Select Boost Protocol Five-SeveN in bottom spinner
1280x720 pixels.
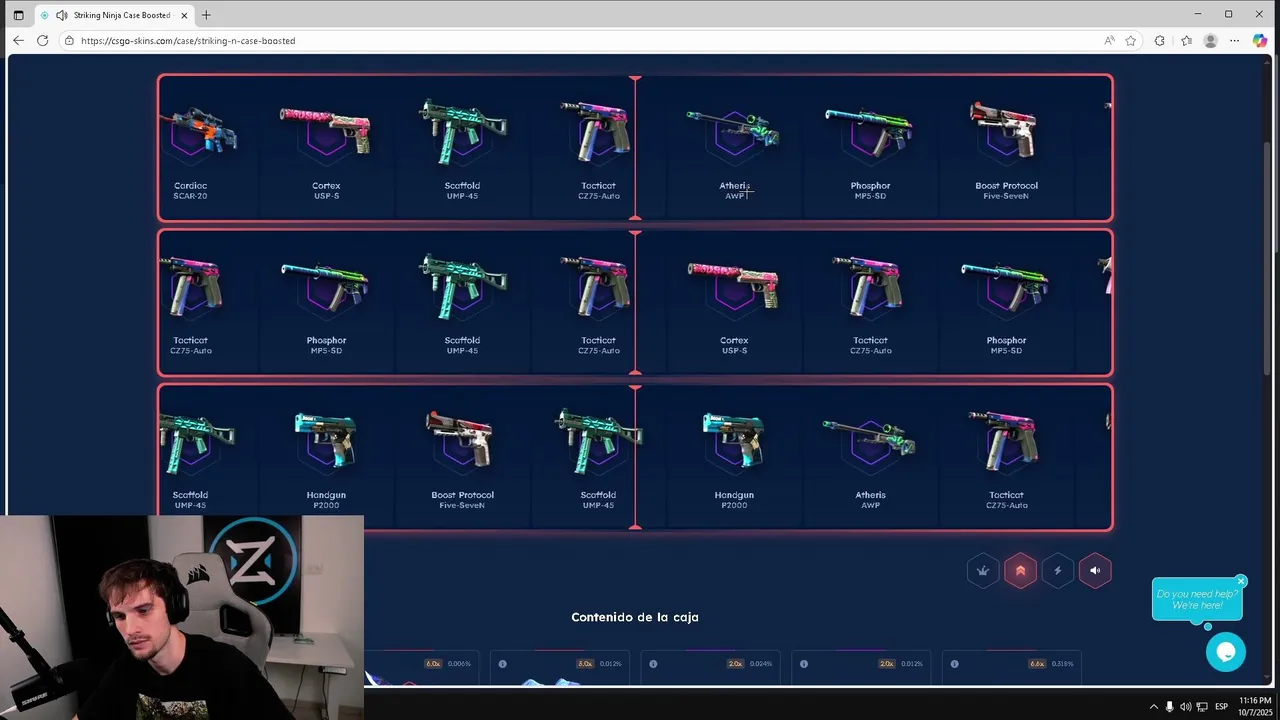462,458
